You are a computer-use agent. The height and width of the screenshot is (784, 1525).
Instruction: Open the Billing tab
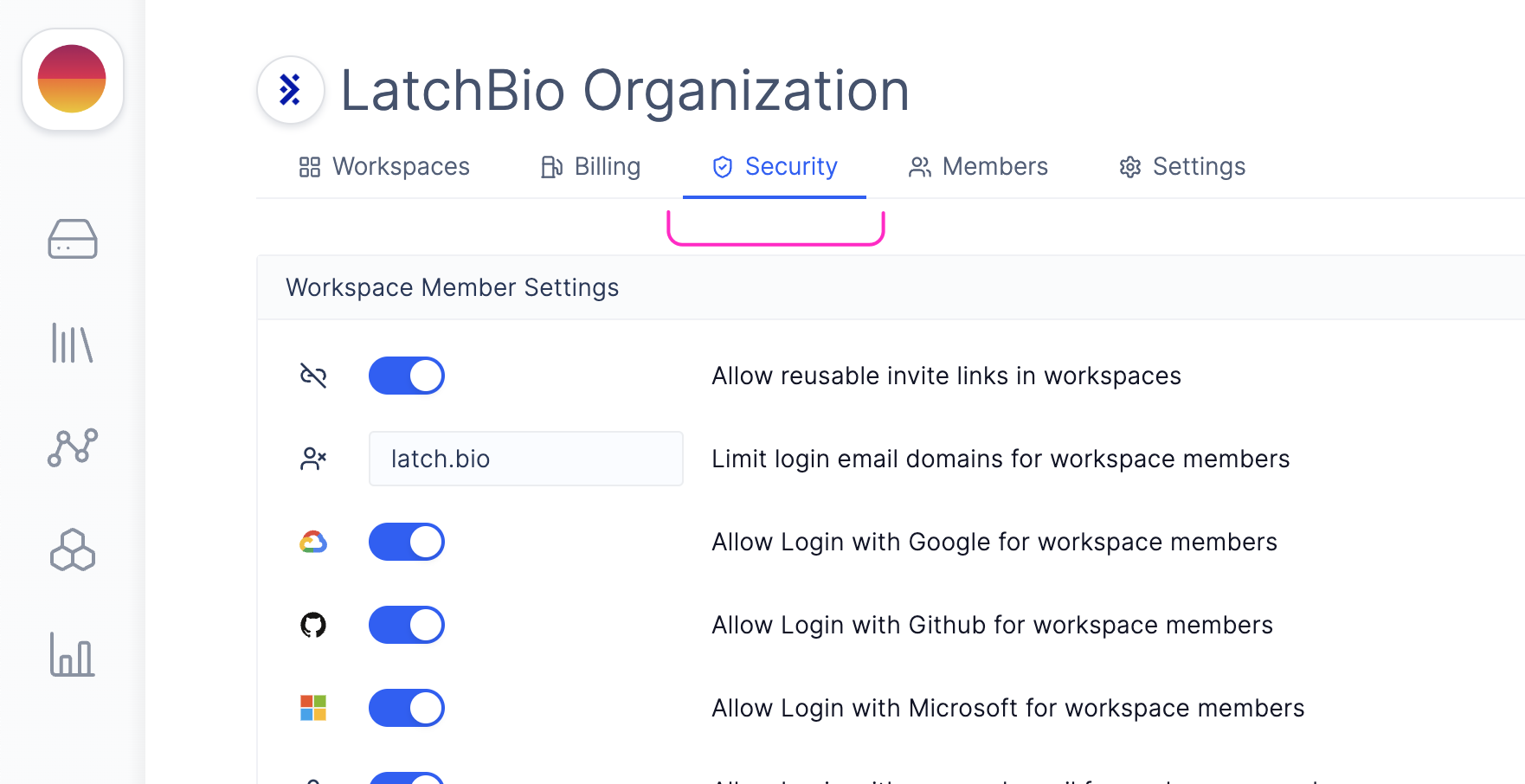591,166
